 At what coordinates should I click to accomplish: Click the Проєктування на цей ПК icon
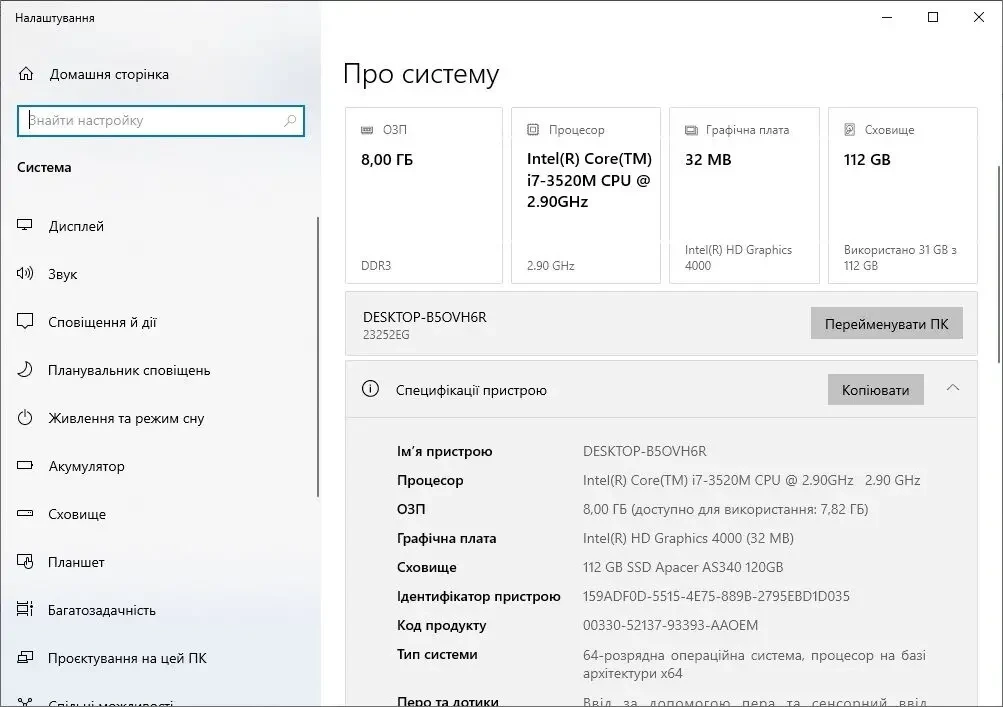click(25, 657)
